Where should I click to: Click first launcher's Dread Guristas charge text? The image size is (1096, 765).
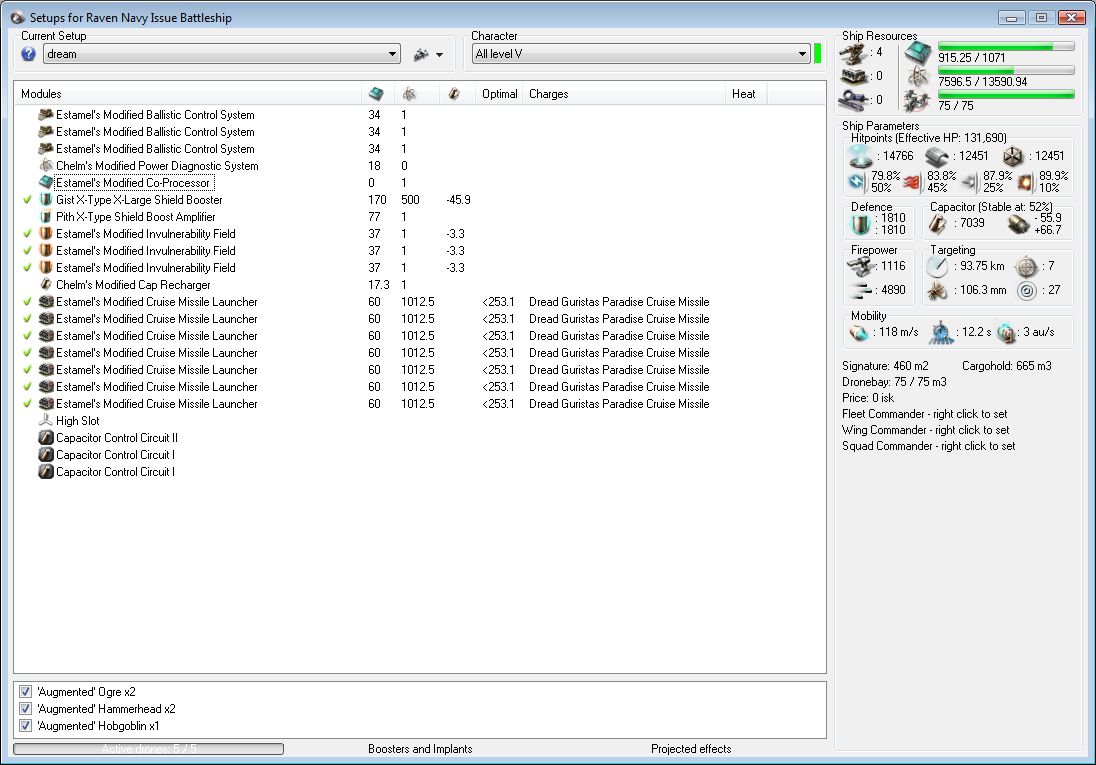pyautogui.click(x=619, y=301)
